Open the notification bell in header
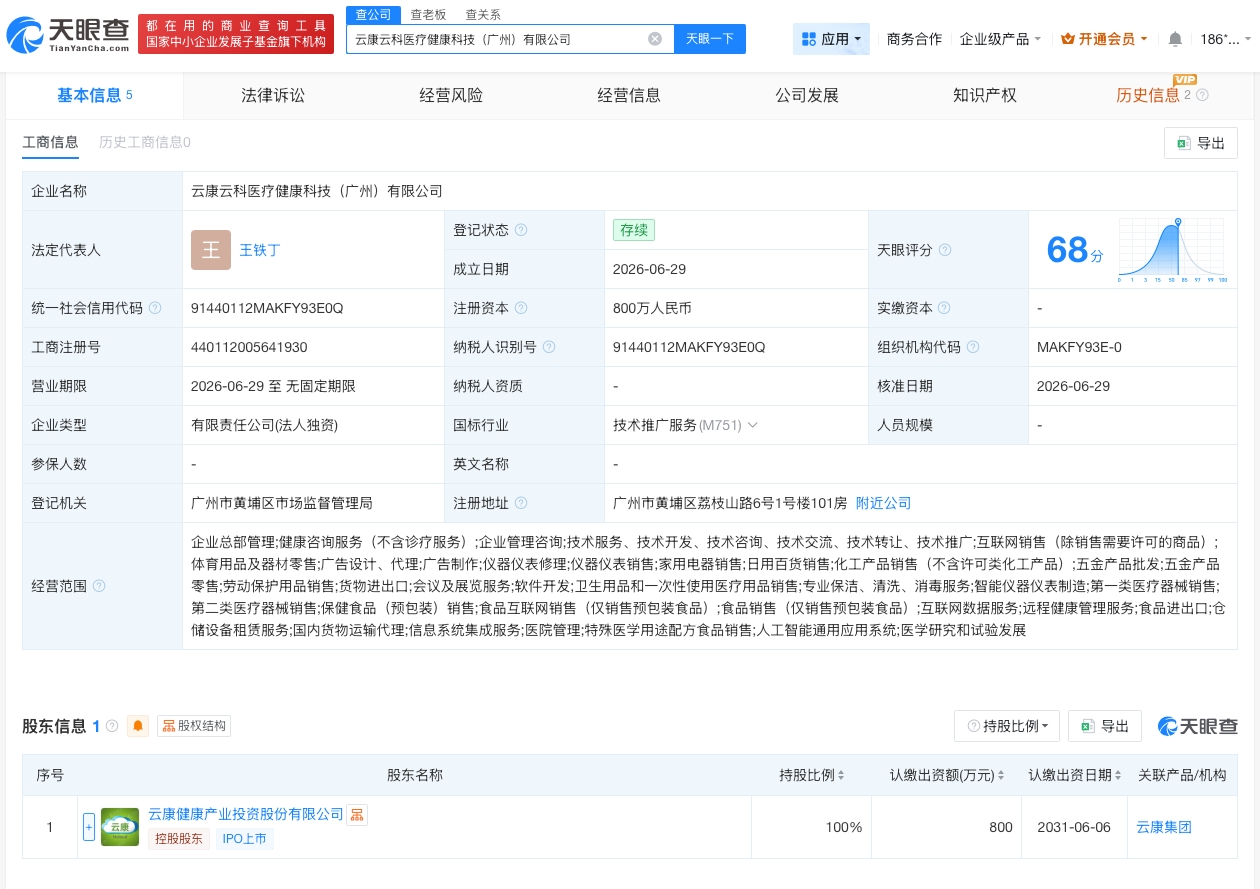The image size is (1260, 889). [1175, 39]
